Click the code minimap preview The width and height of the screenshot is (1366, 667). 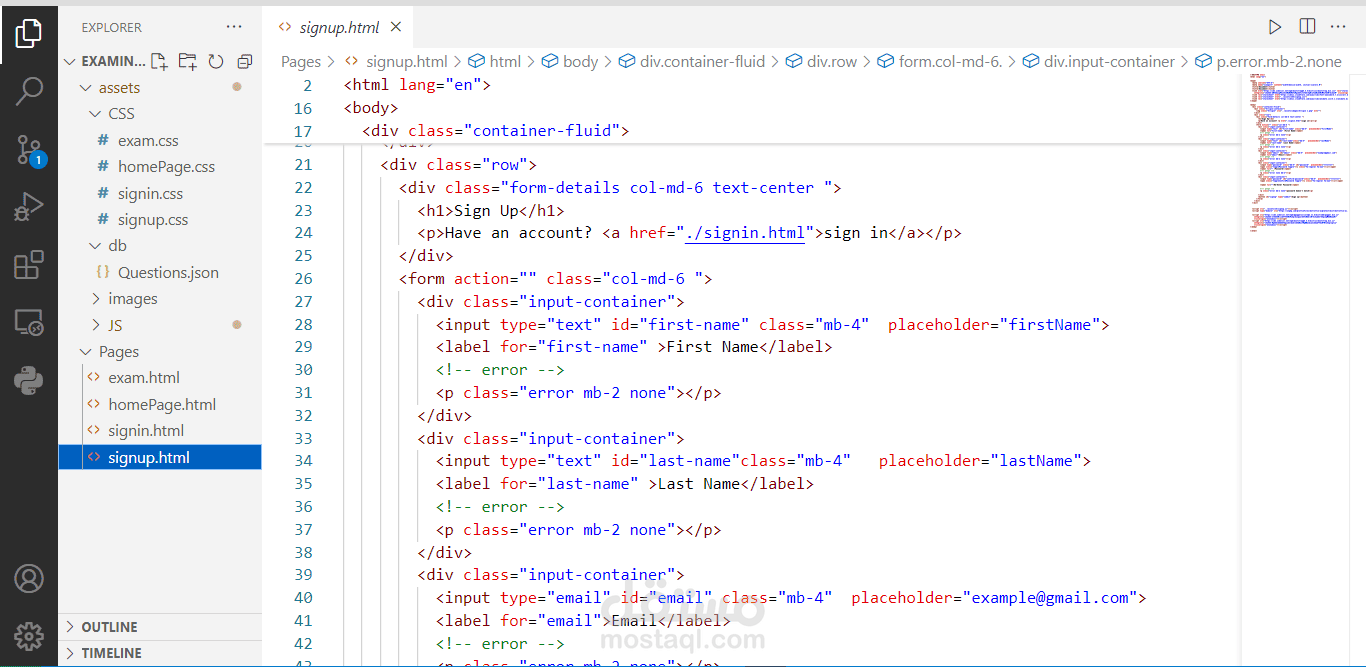[1295, 155]
